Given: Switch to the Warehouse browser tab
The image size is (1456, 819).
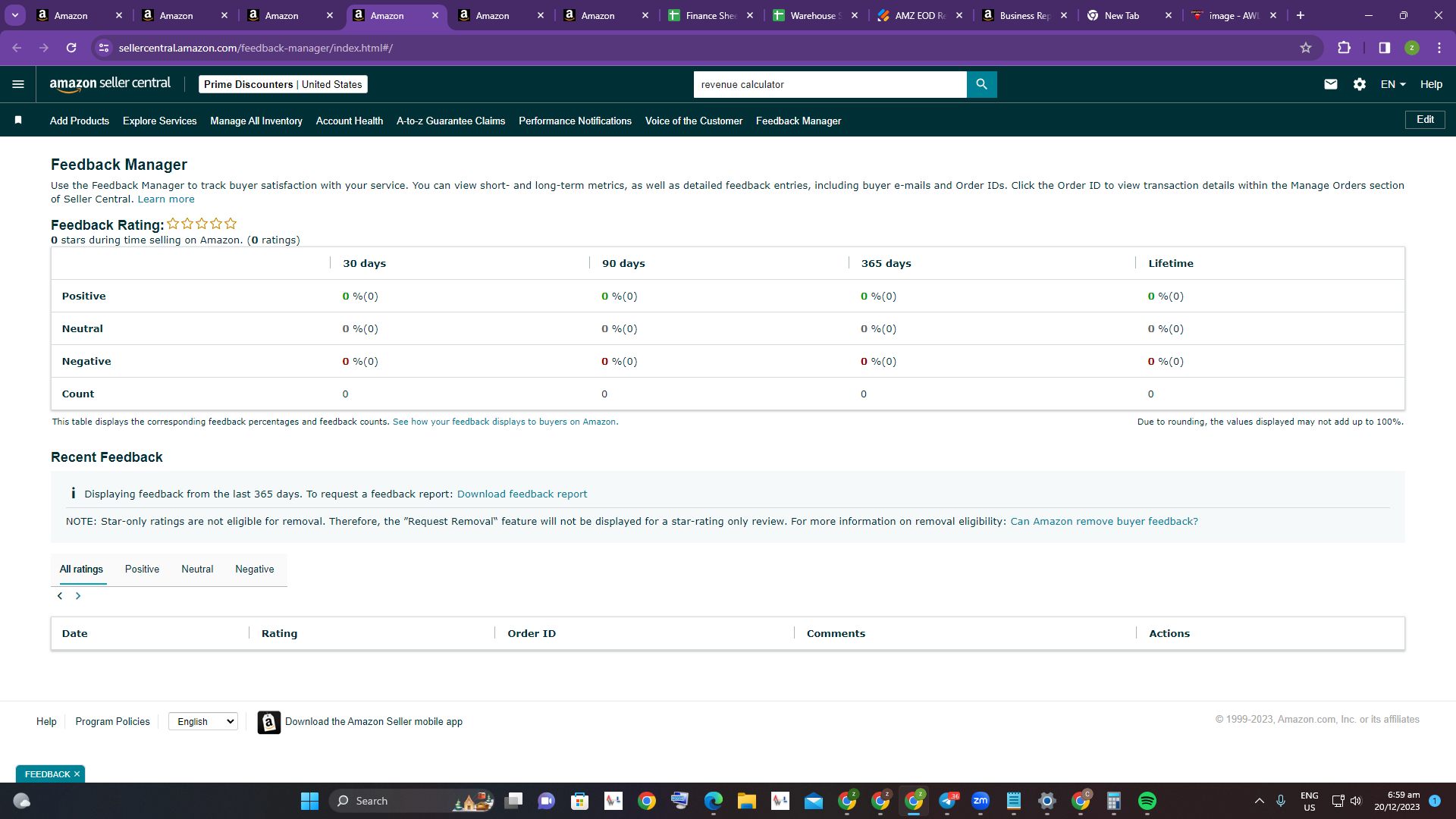Looking at the screenshot, I should coord(815,15).
